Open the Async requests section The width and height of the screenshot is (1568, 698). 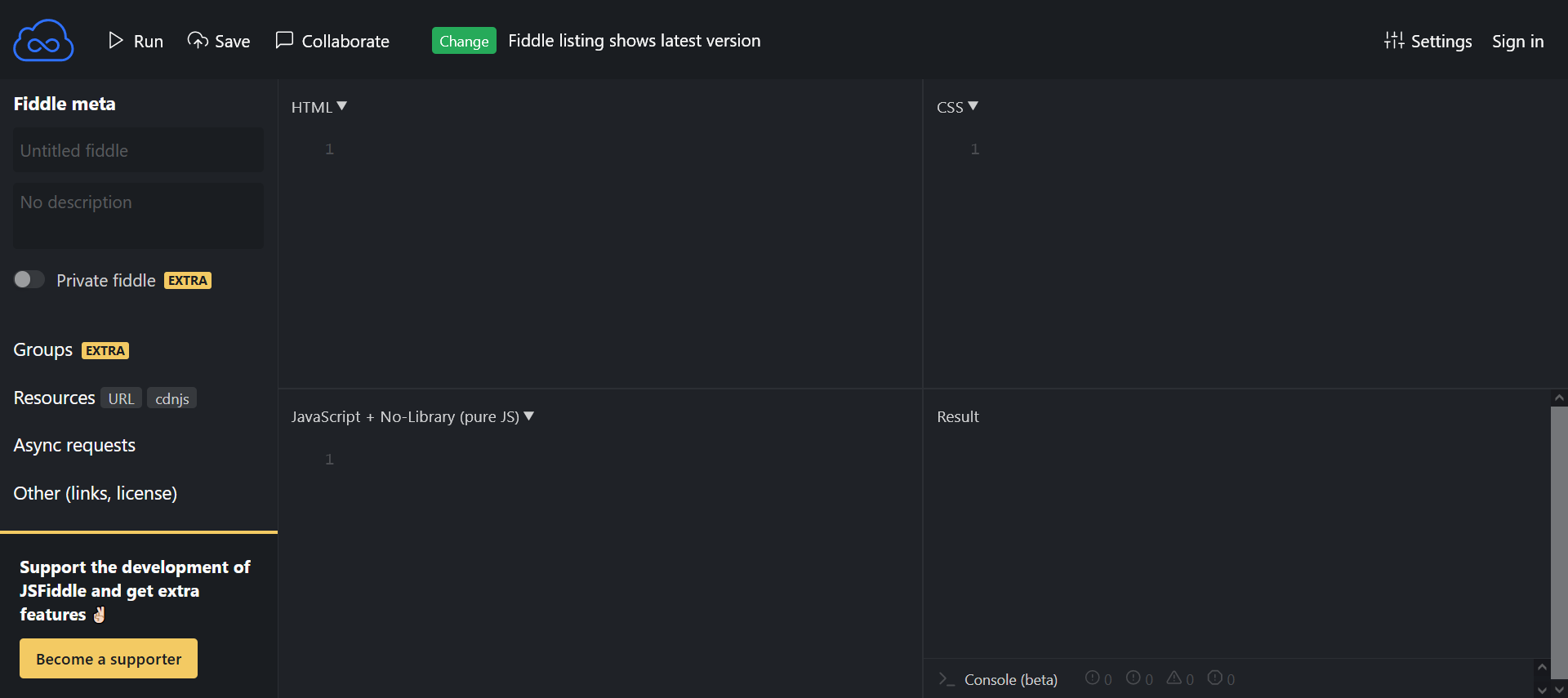[x=74, y=445]
